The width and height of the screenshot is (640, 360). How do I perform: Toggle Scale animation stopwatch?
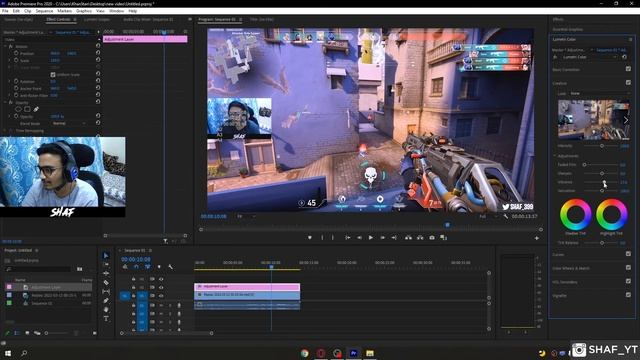pyautogui.click(x=16, y=60)
